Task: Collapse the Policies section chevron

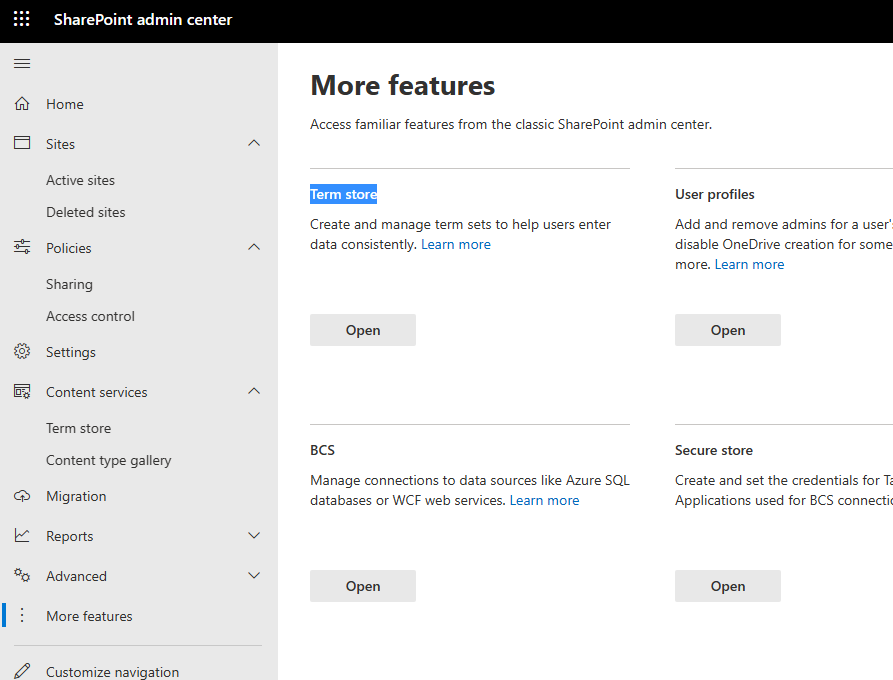Action: tap(254, 247)
